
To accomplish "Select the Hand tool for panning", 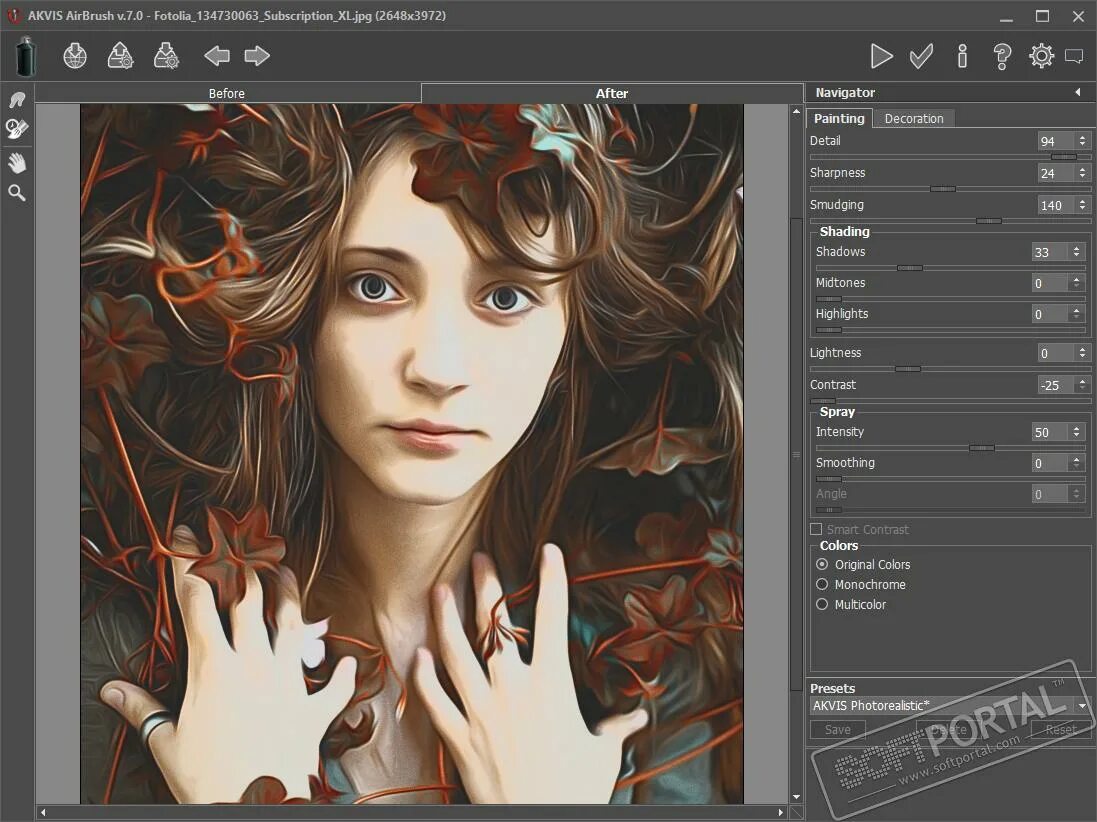I will [x=16, y=163].
